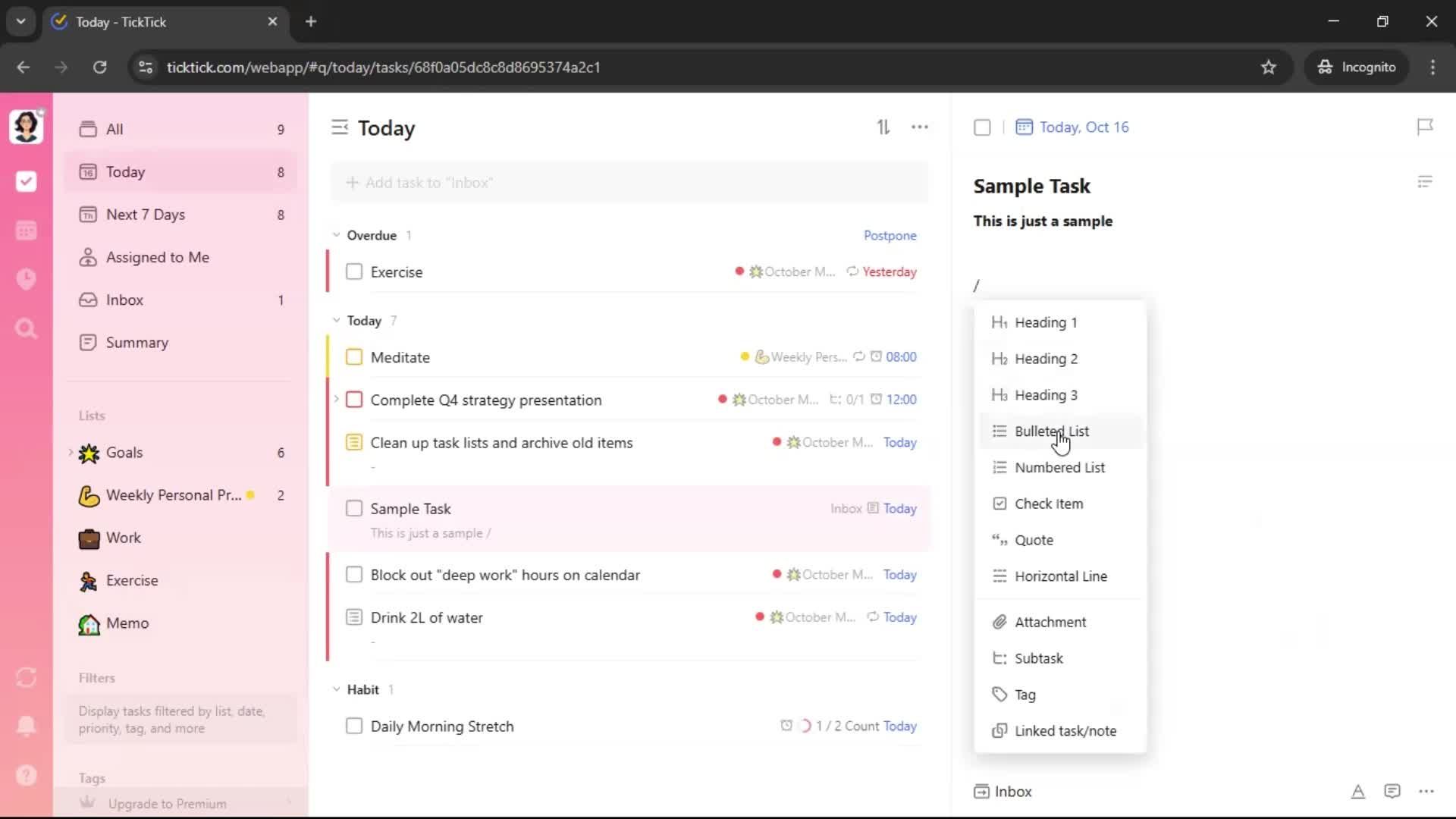Mark the Meditate task complete
The image size is (1456, 819).
pos(354,357)
